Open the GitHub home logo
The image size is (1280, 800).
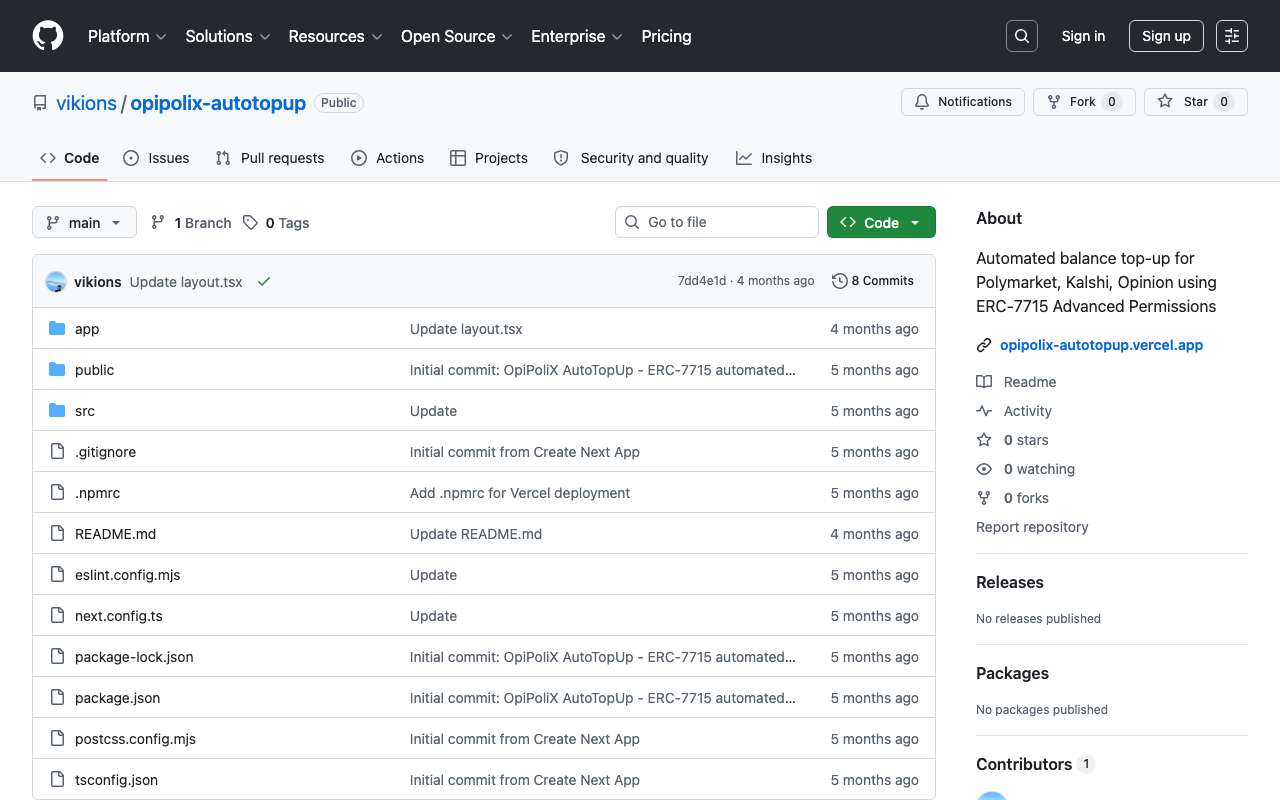point(48,36)
